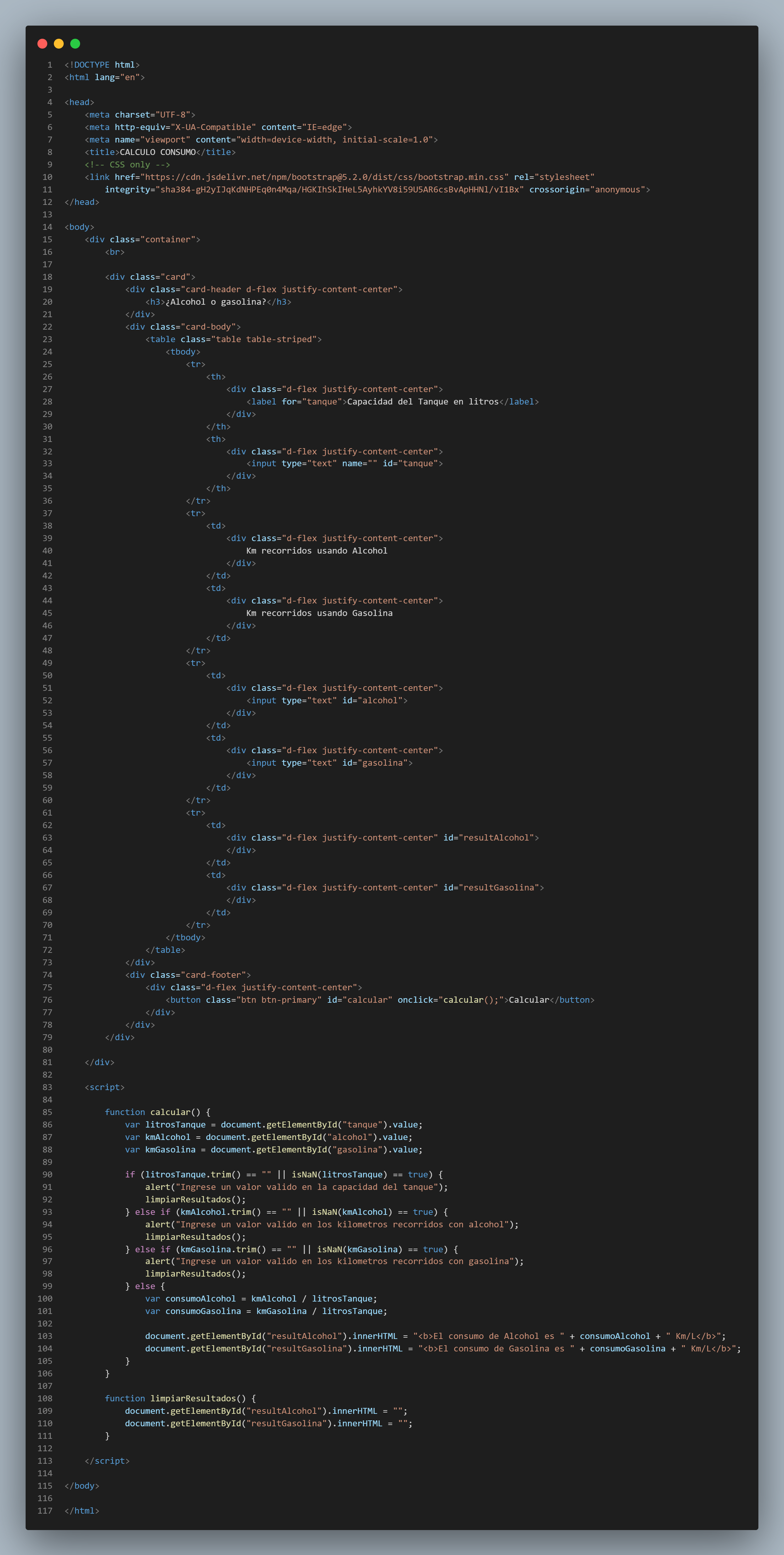Click the closing table tag

165,950
